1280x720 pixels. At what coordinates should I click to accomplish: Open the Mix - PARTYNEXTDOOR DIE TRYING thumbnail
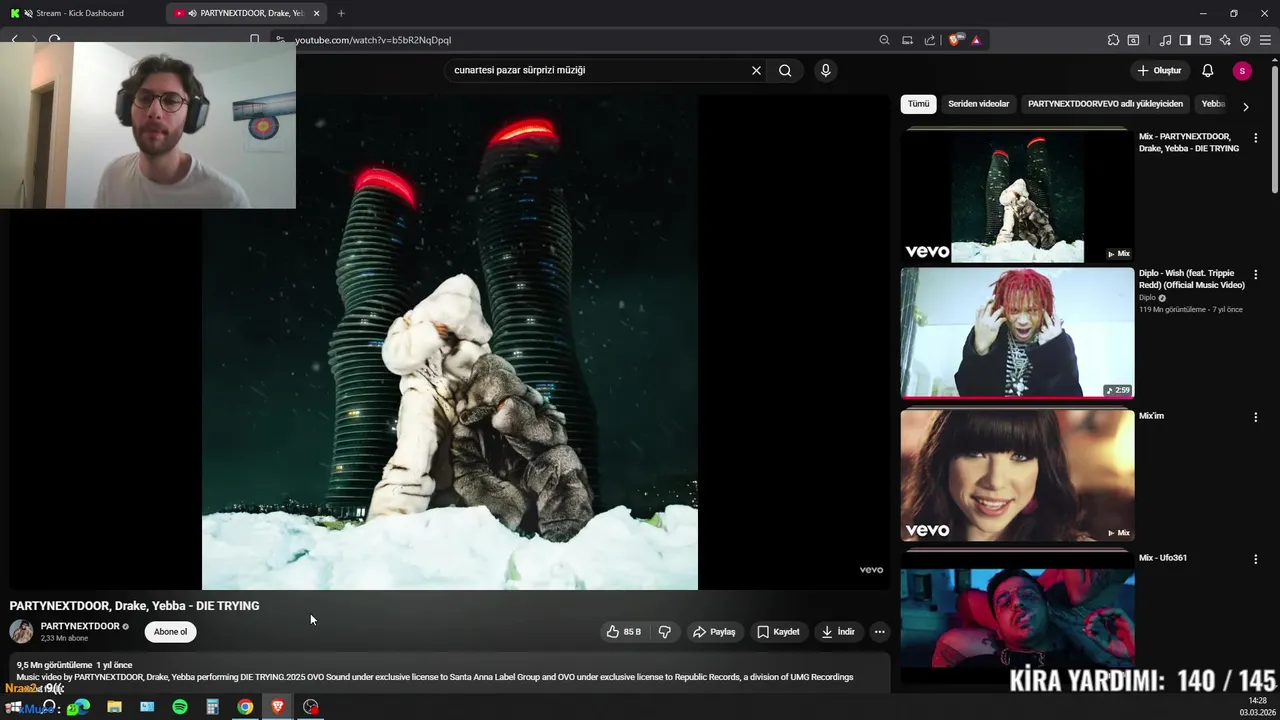click(x=1017, y=197)
